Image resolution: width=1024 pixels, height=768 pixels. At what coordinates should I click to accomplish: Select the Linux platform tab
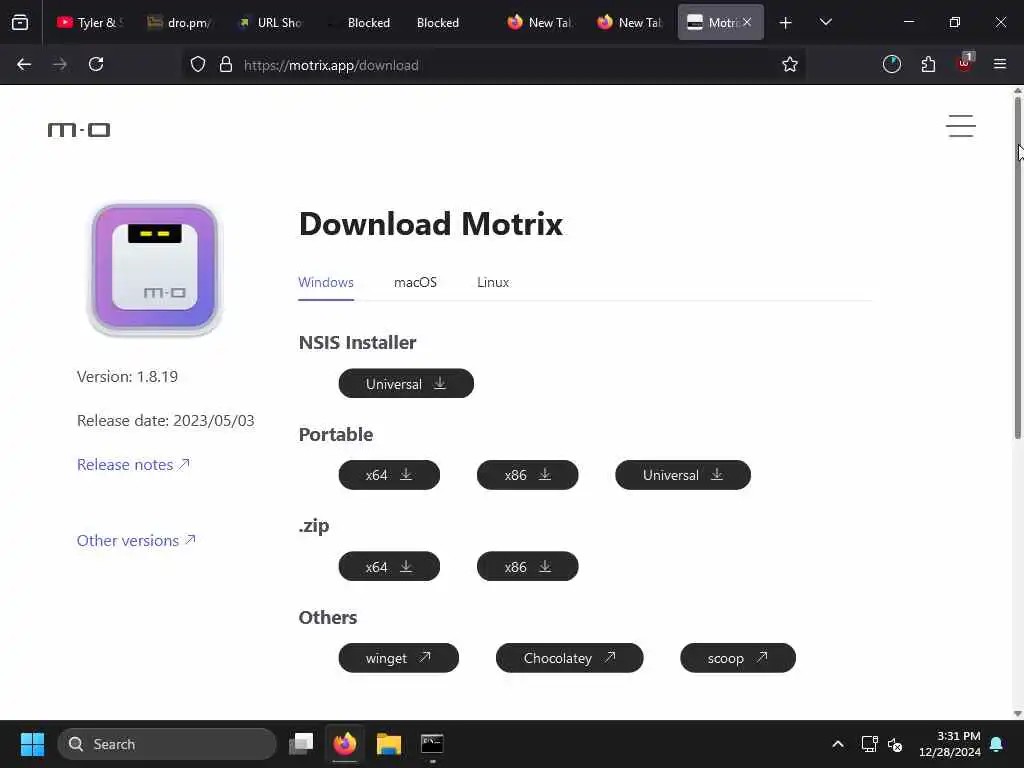[x=493, y=283]
